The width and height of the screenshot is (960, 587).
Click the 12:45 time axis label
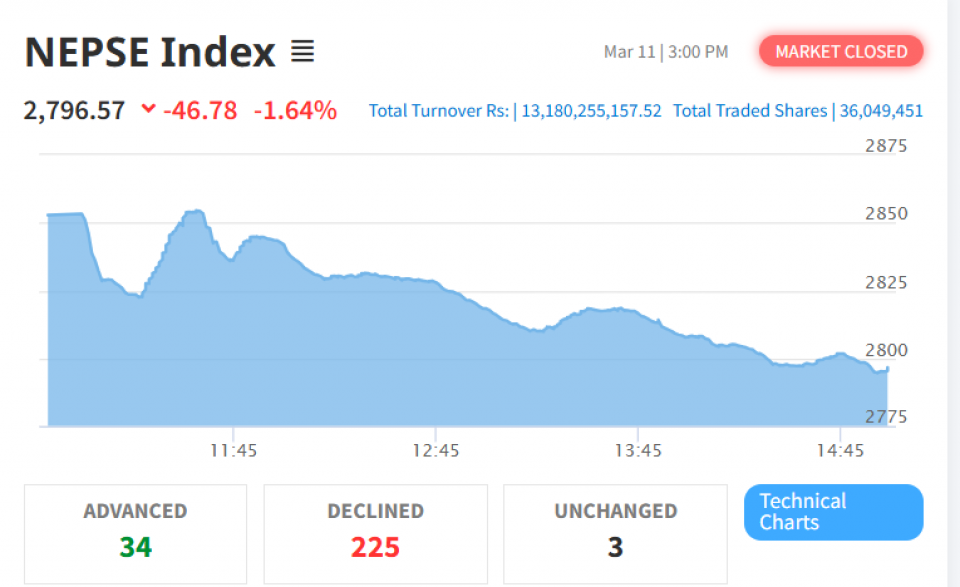click(x=435, y=451)
